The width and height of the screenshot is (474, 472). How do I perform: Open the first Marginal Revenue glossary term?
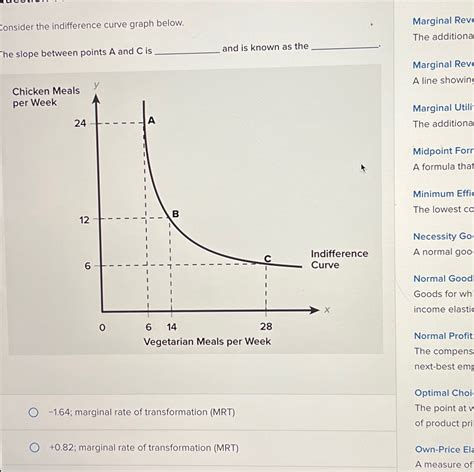pyautogui.click(x=443, y=21)
